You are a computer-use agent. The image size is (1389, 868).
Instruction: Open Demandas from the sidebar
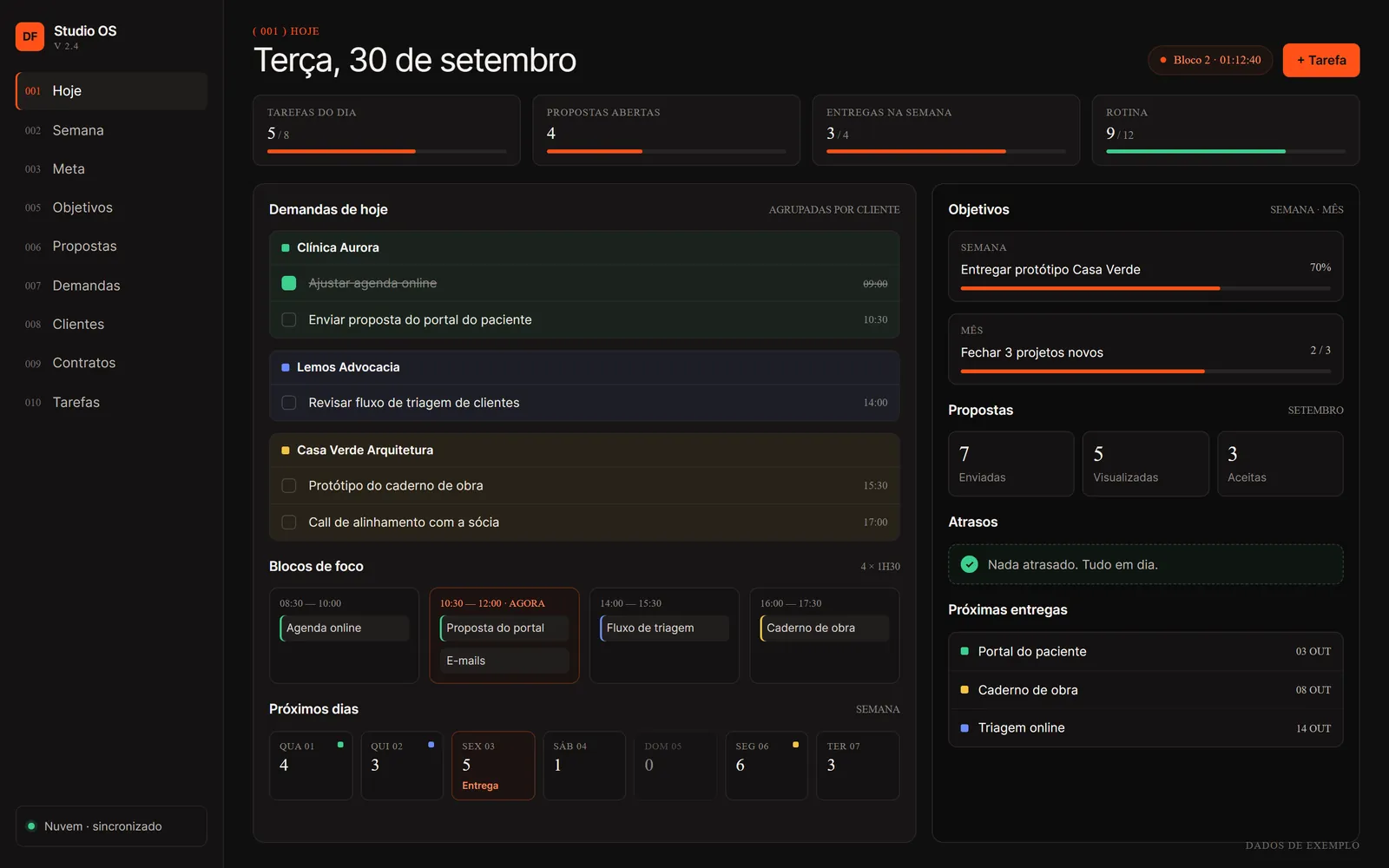tap(111, 286)
